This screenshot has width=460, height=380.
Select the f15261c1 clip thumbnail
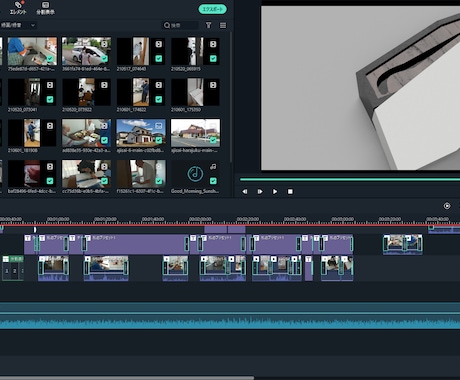tap(141, 174)
